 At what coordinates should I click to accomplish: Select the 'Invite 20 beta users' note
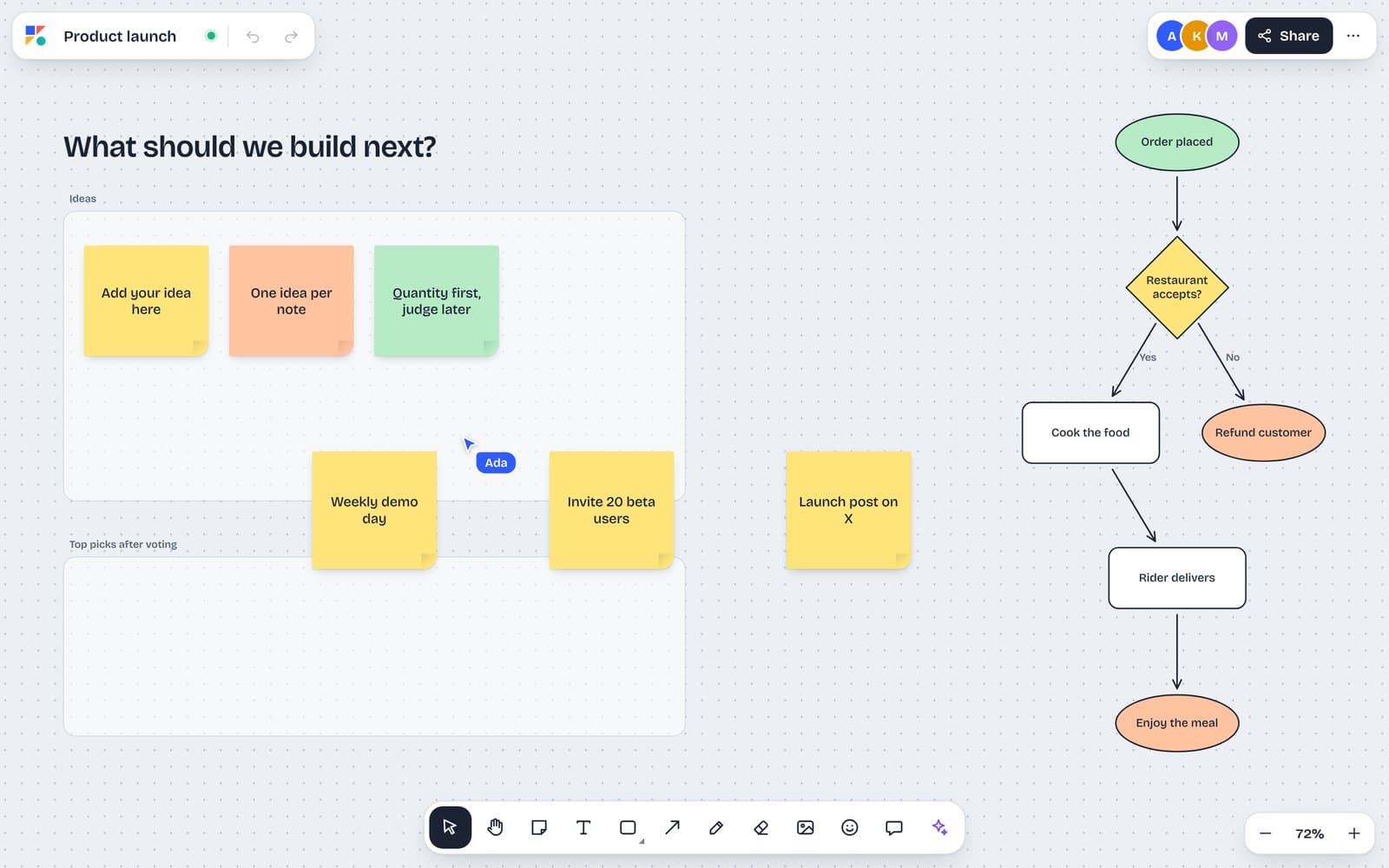pyautogui.click(x=611, y=510)
